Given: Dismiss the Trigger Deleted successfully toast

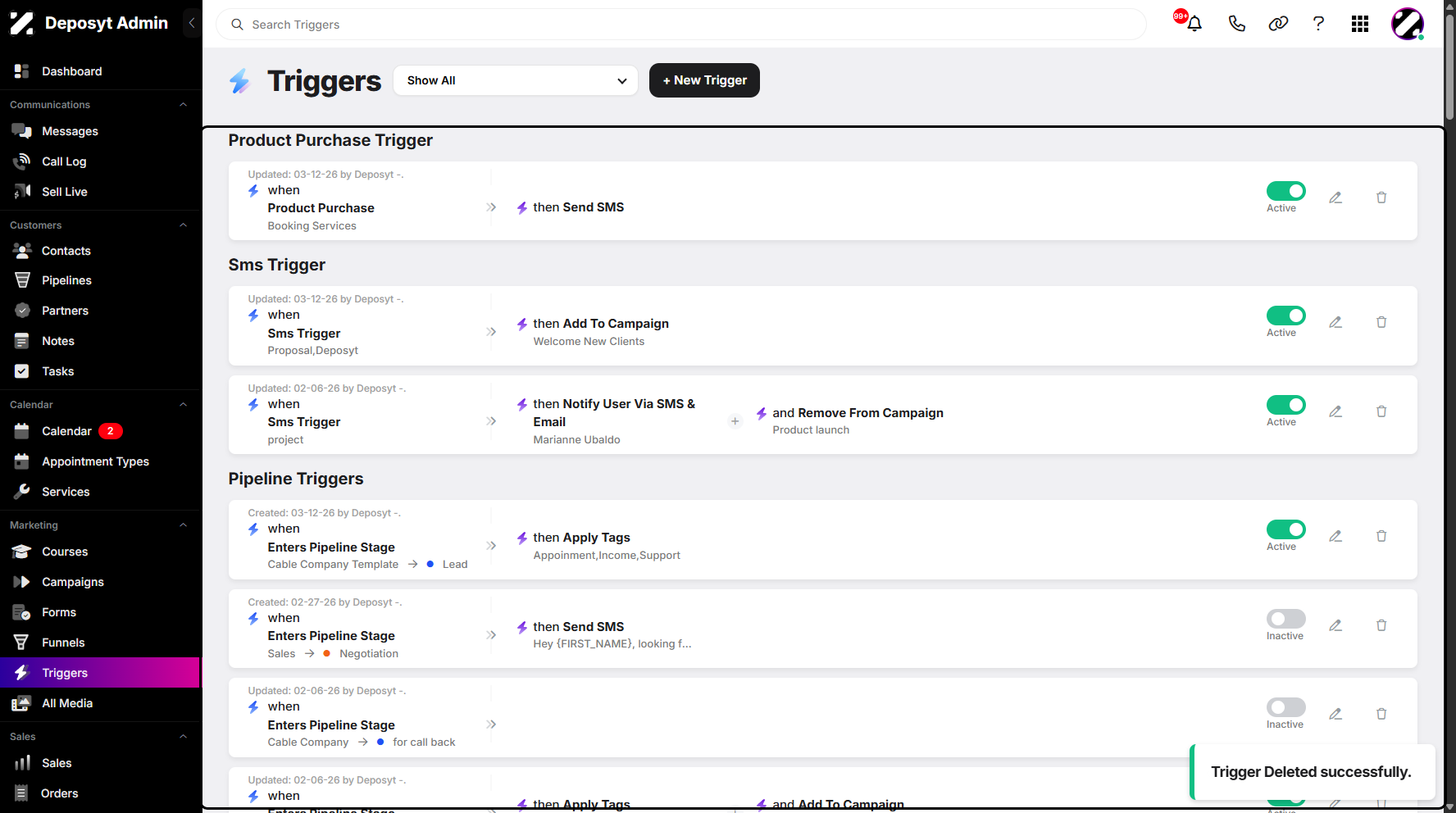Looking at the screenshot, I should (1312, 772).
